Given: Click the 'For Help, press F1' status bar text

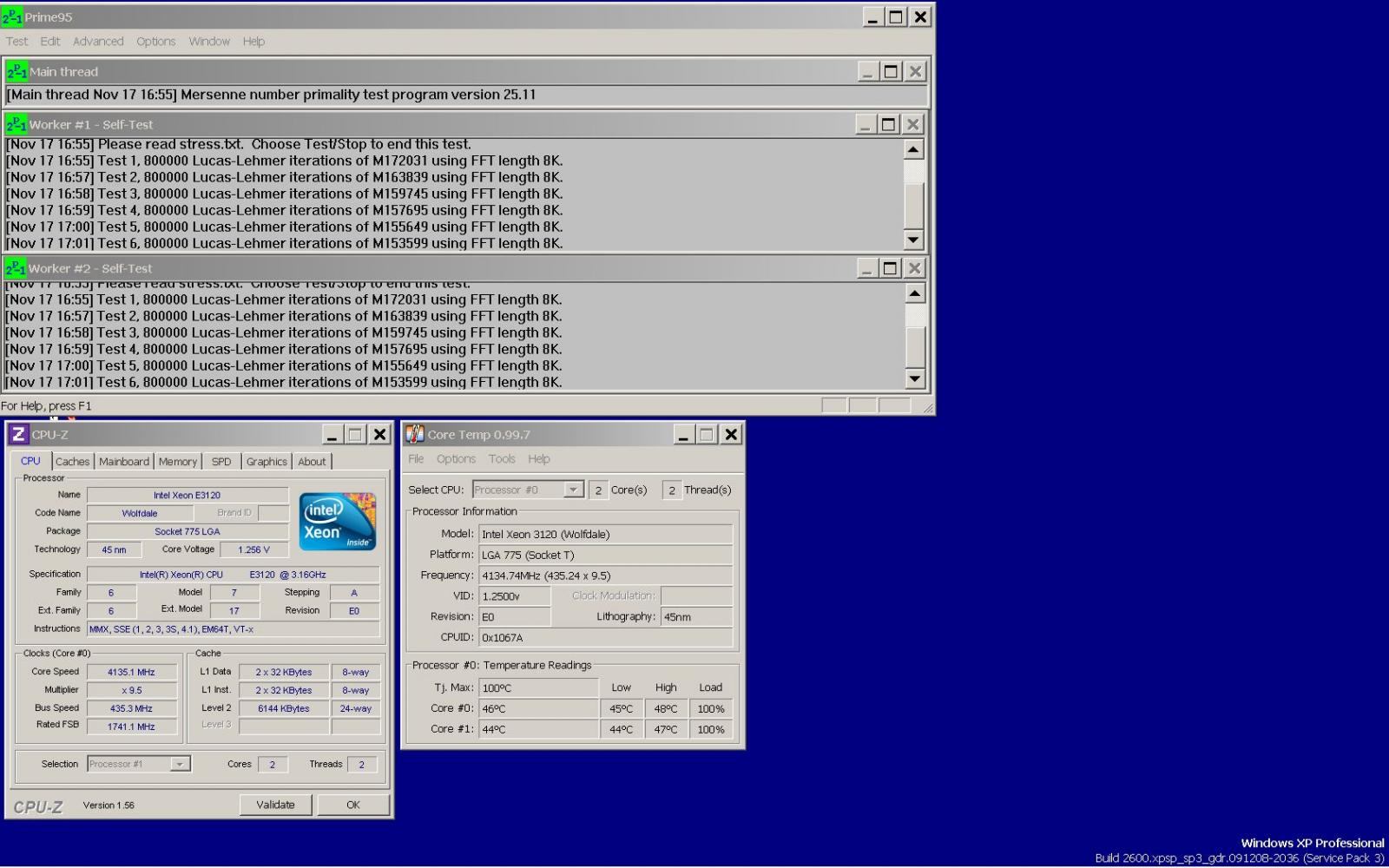Looking at the screenshot, I should [x=46, y=405].
